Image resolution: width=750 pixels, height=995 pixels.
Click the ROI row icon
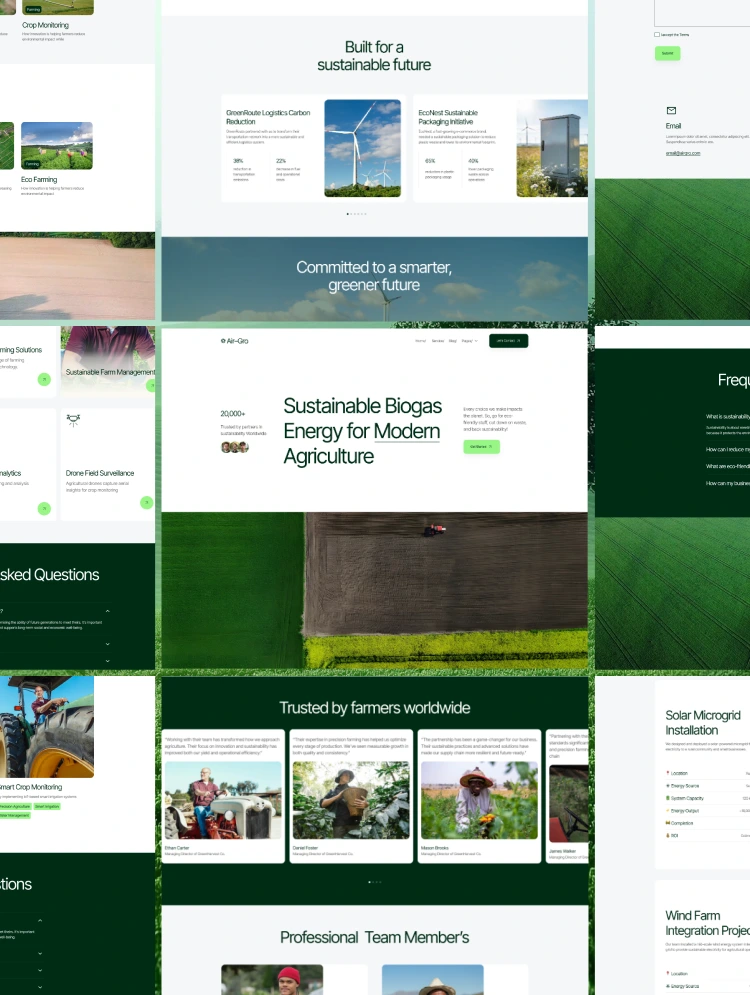click(x=668, y=835)
